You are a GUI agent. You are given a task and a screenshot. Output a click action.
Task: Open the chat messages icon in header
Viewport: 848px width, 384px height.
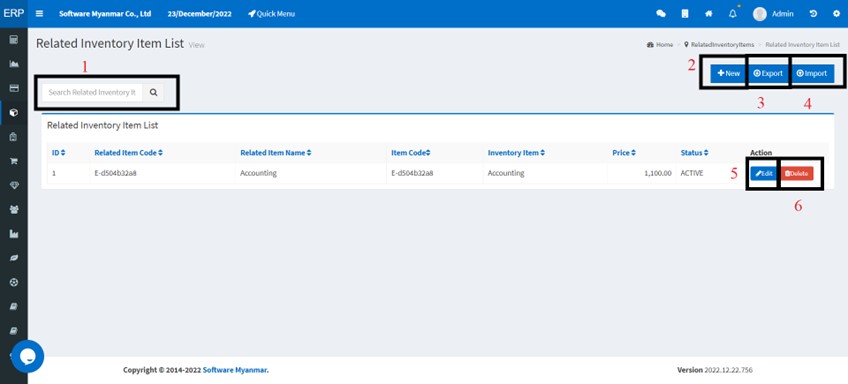[x=661, y=14]
